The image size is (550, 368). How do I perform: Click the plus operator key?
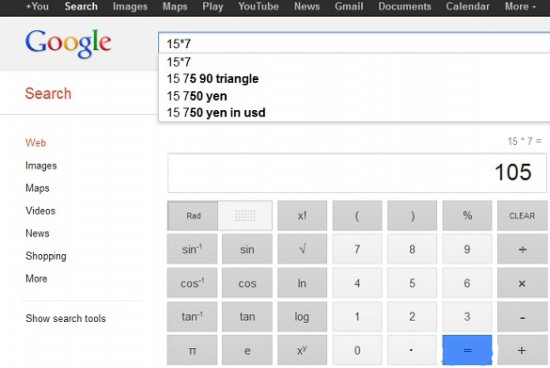[522, 350]
